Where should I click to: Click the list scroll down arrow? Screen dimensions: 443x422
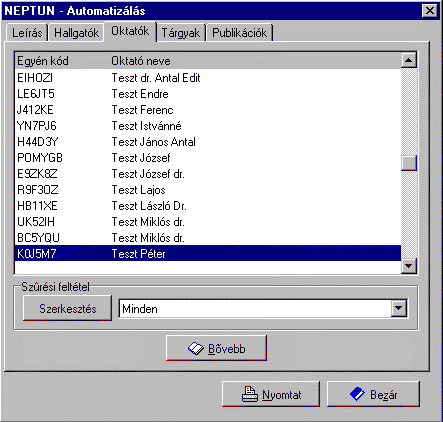coord(409,266)
